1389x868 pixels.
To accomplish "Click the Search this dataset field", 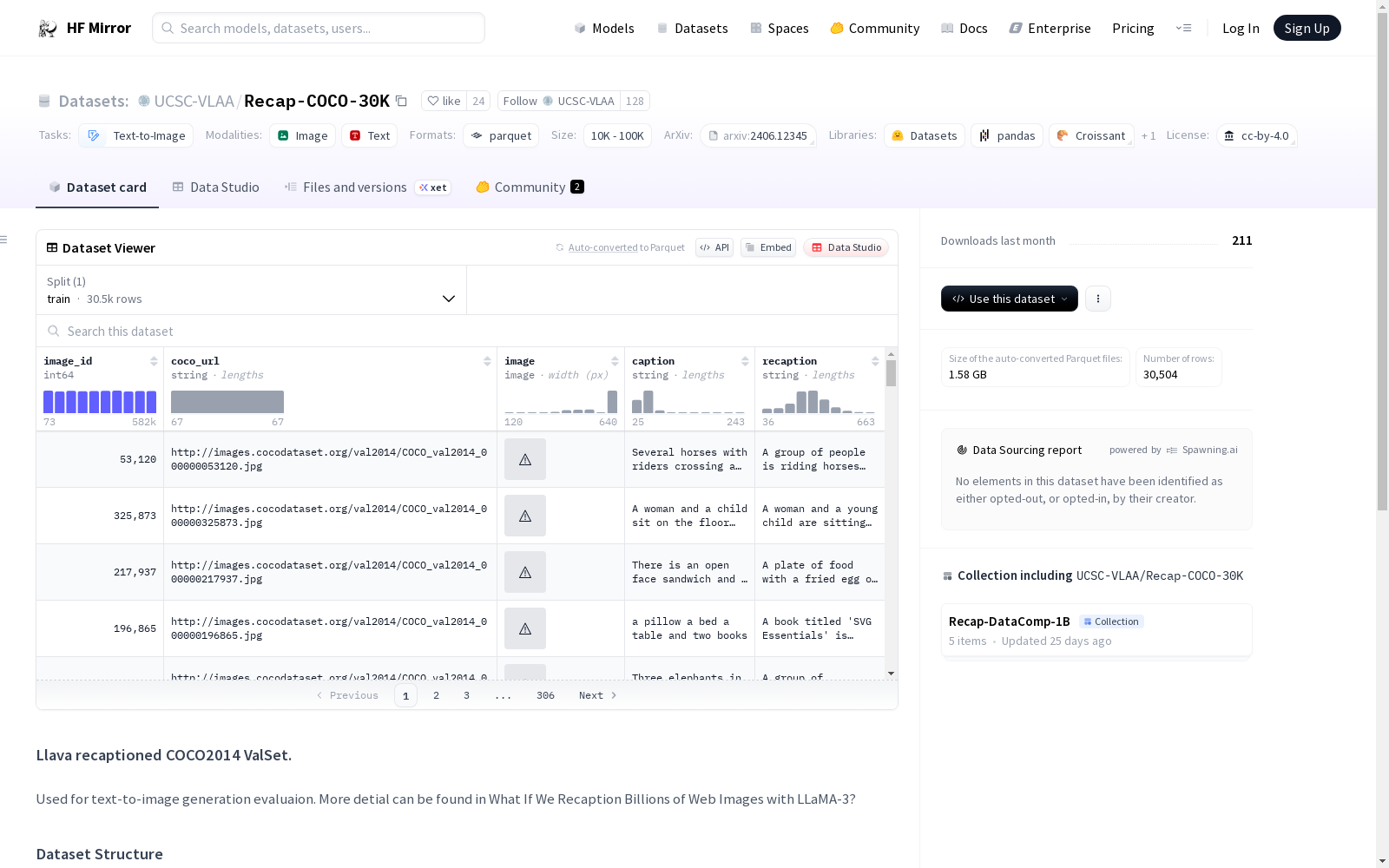I will coord(467,331).
